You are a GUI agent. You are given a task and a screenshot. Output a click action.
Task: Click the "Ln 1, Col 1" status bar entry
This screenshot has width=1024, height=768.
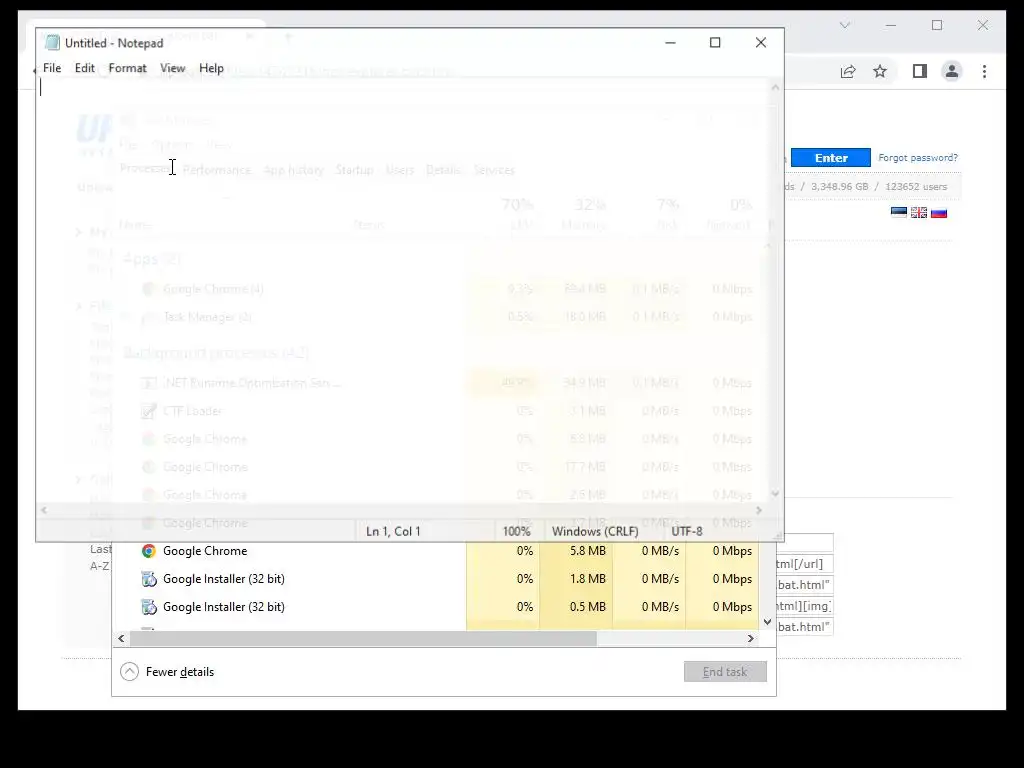393,531
